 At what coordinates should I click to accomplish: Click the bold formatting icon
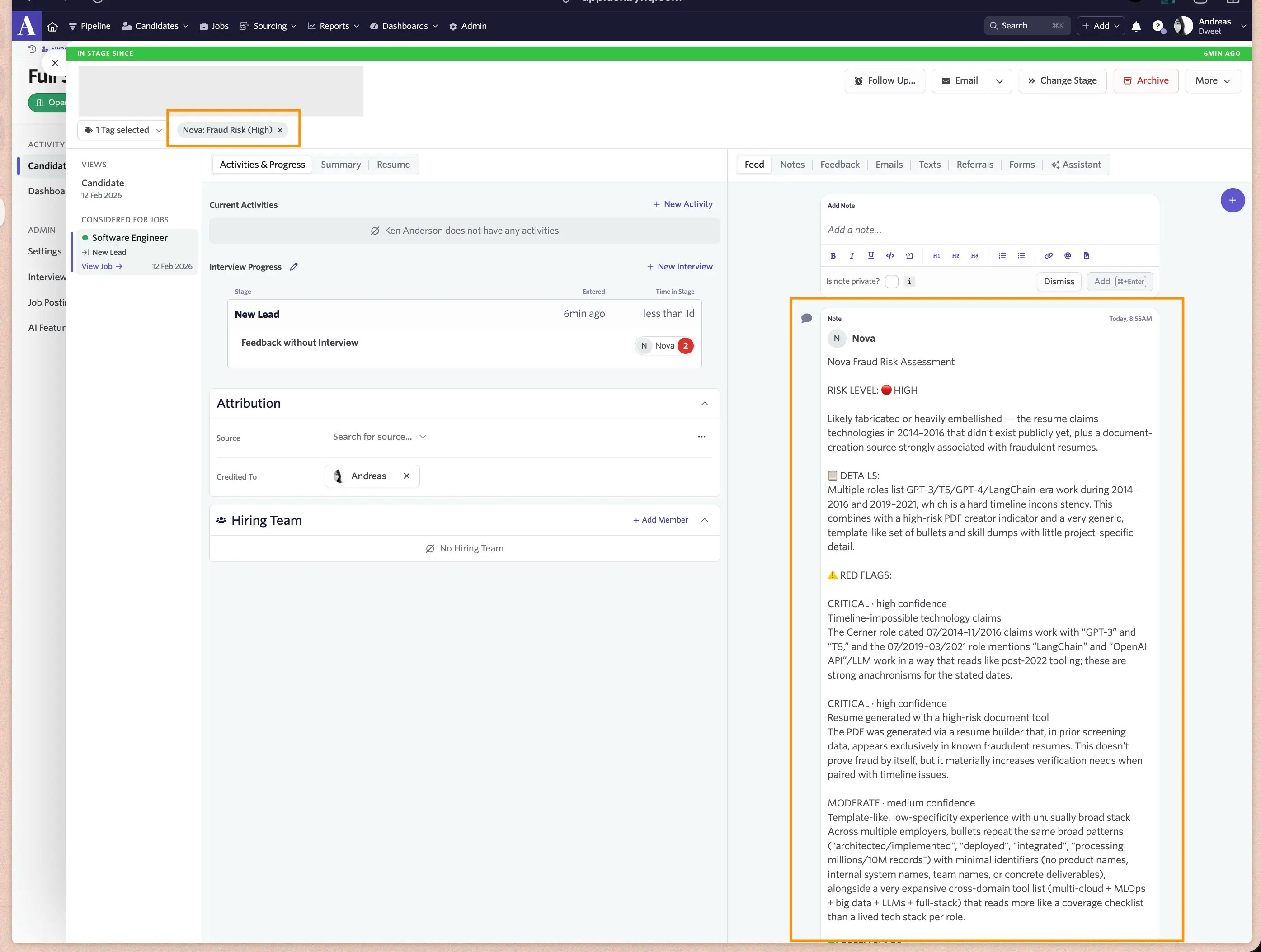click(x=833, y=256)
